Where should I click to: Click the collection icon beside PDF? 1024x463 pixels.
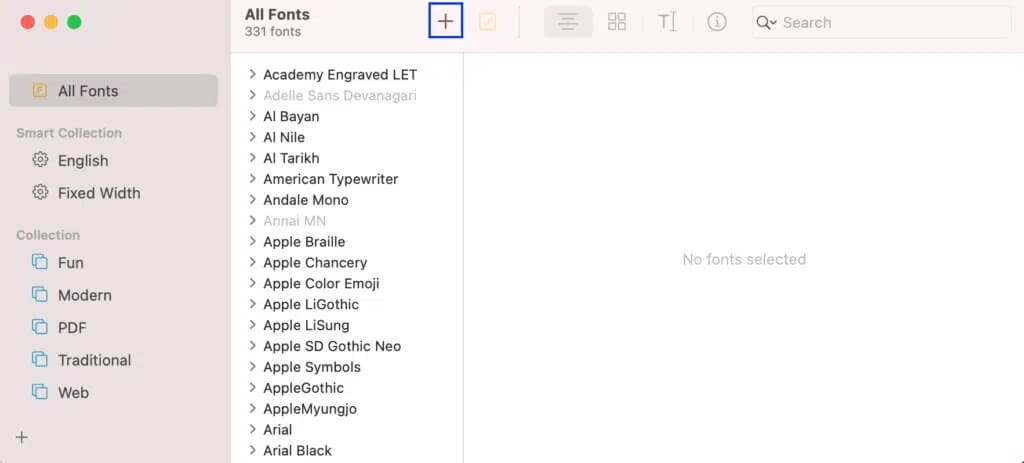(x=40, y=327)
